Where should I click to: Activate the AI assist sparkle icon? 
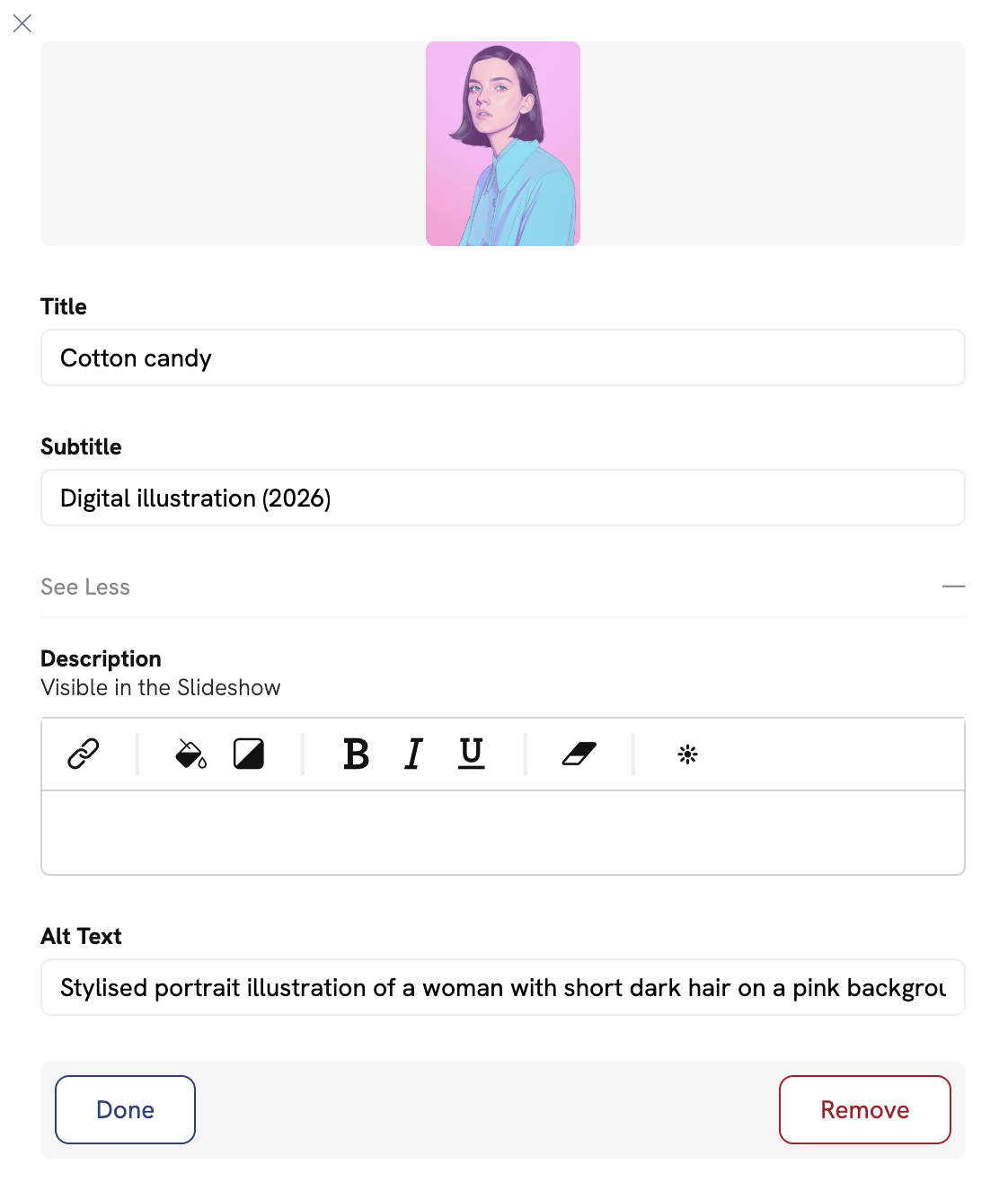tap(688, 754)
